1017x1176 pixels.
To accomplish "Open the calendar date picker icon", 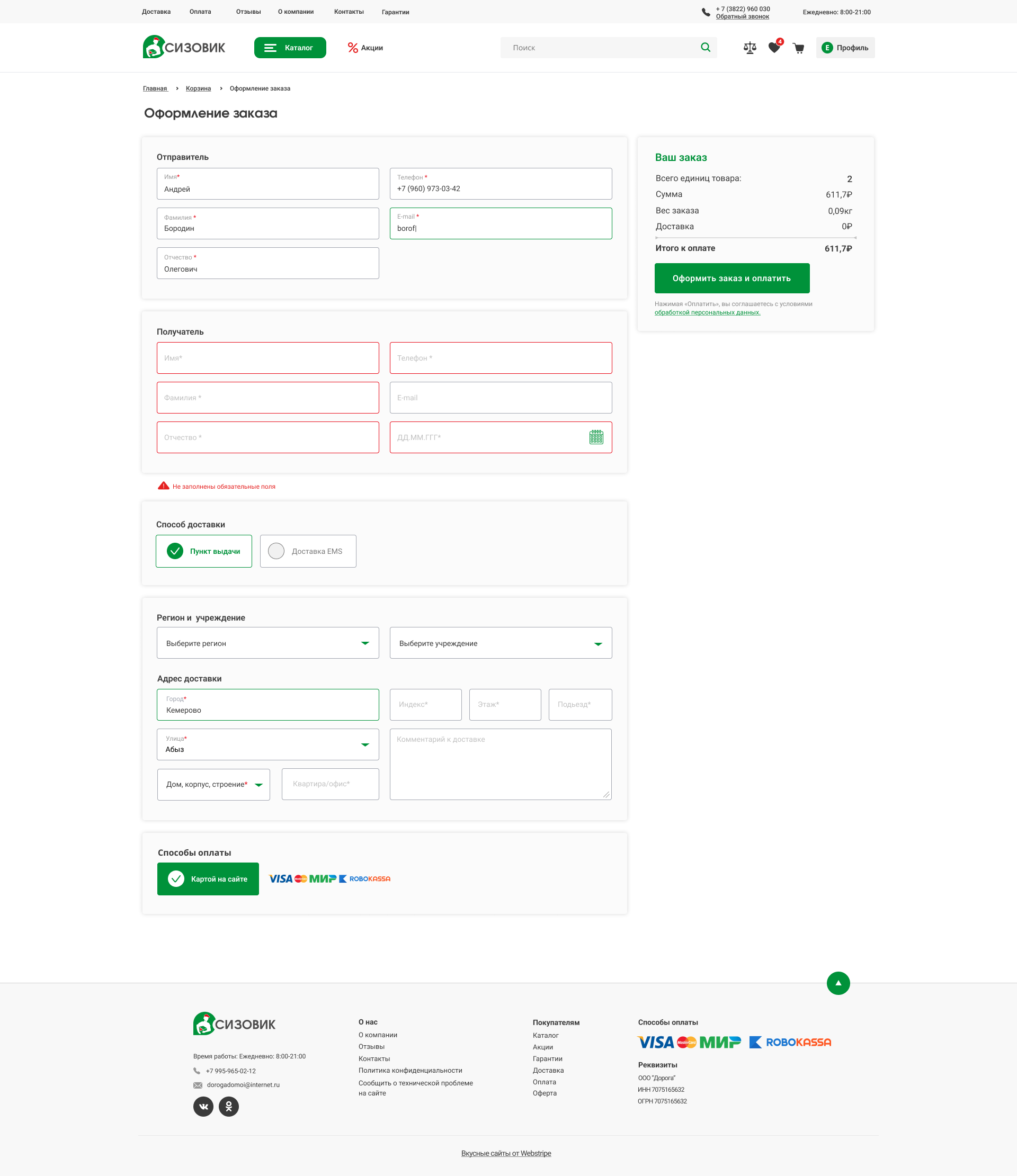I will [596, 437].
